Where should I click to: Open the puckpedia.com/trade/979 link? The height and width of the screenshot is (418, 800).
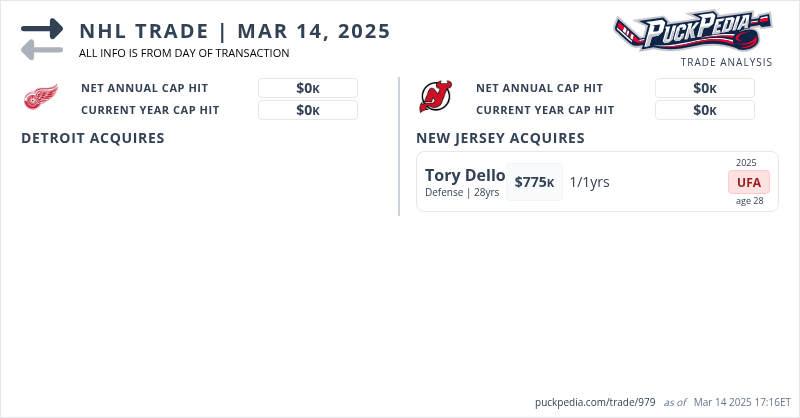(x=596, y=402)
